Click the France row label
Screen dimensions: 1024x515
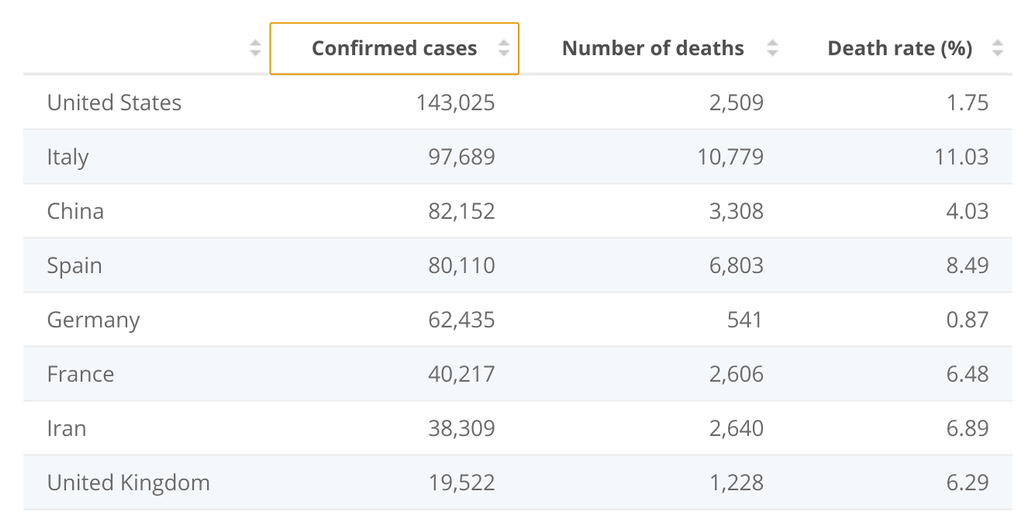tap(80, 374)
